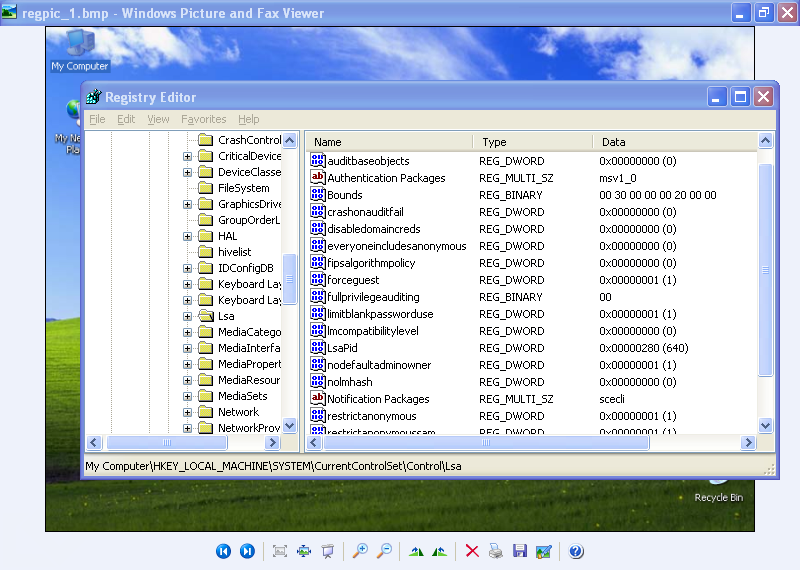Open the picture for editing
The image size is (800, 570).
[544, 551]
